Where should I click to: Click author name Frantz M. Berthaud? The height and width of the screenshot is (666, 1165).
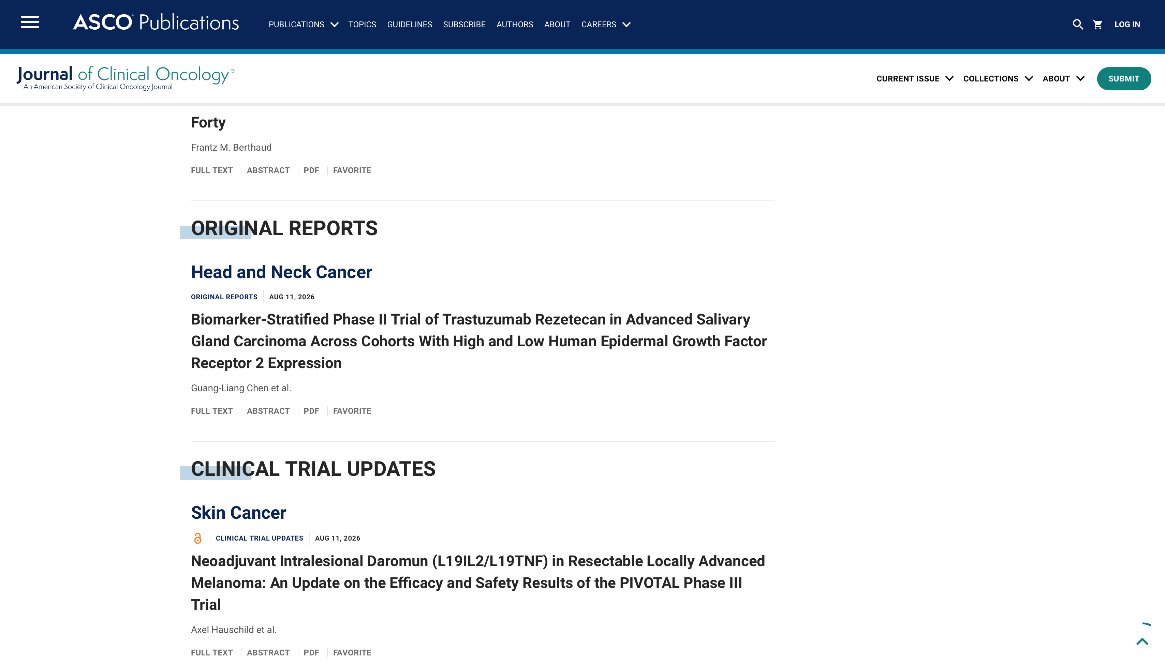tap(231, 148)
